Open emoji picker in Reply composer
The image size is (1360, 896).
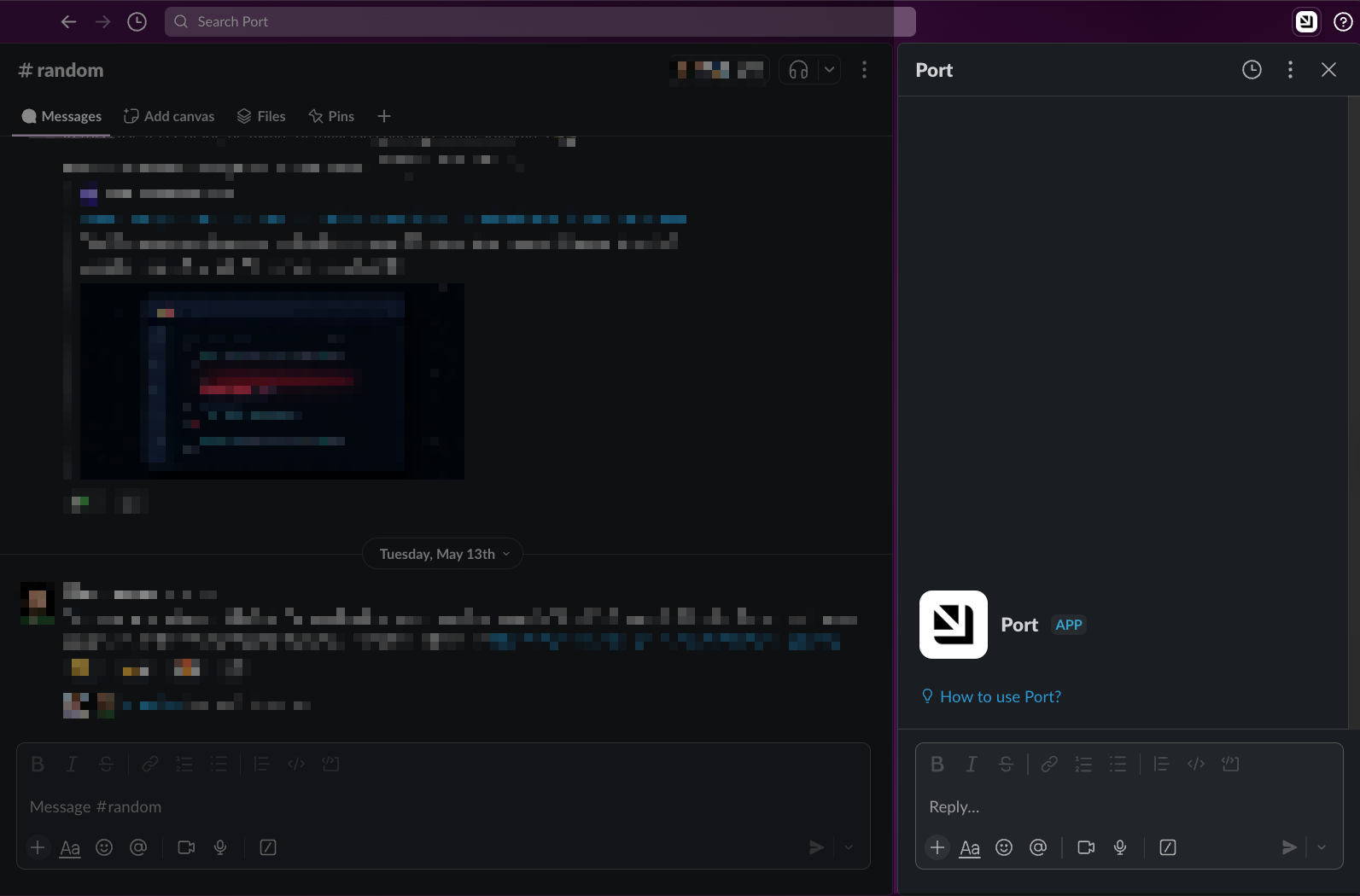[1004, 847]
